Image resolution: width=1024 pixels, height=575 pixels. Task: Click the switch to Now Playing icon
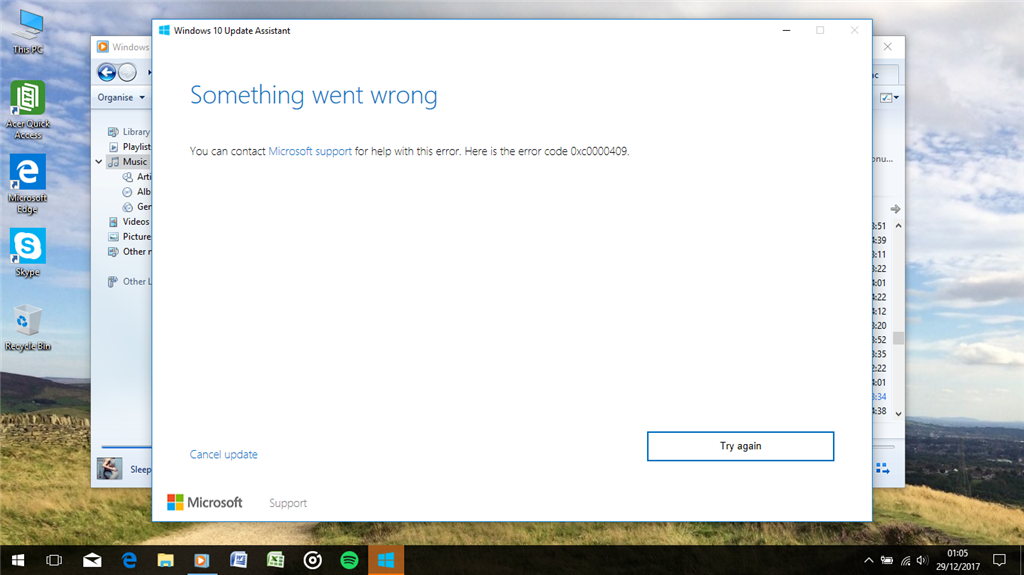pos(883,468)
